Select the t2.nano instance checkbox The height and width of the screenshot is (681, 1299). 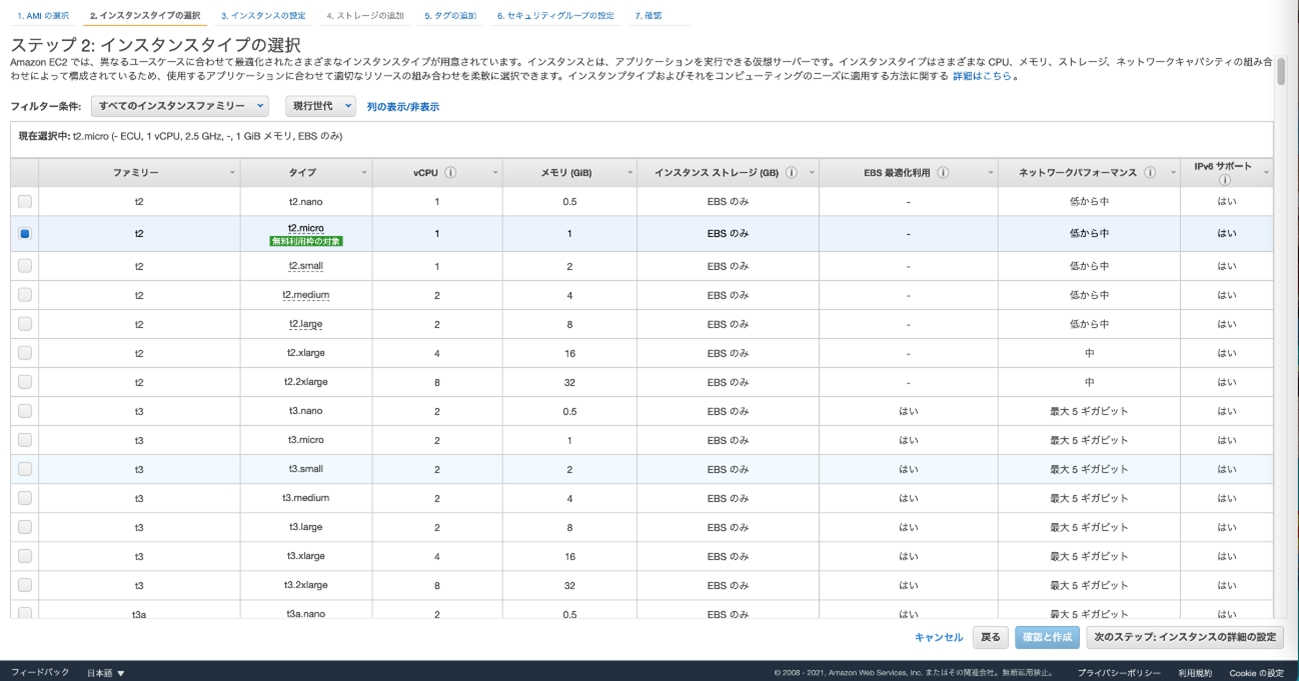click(x=25, y=202)
